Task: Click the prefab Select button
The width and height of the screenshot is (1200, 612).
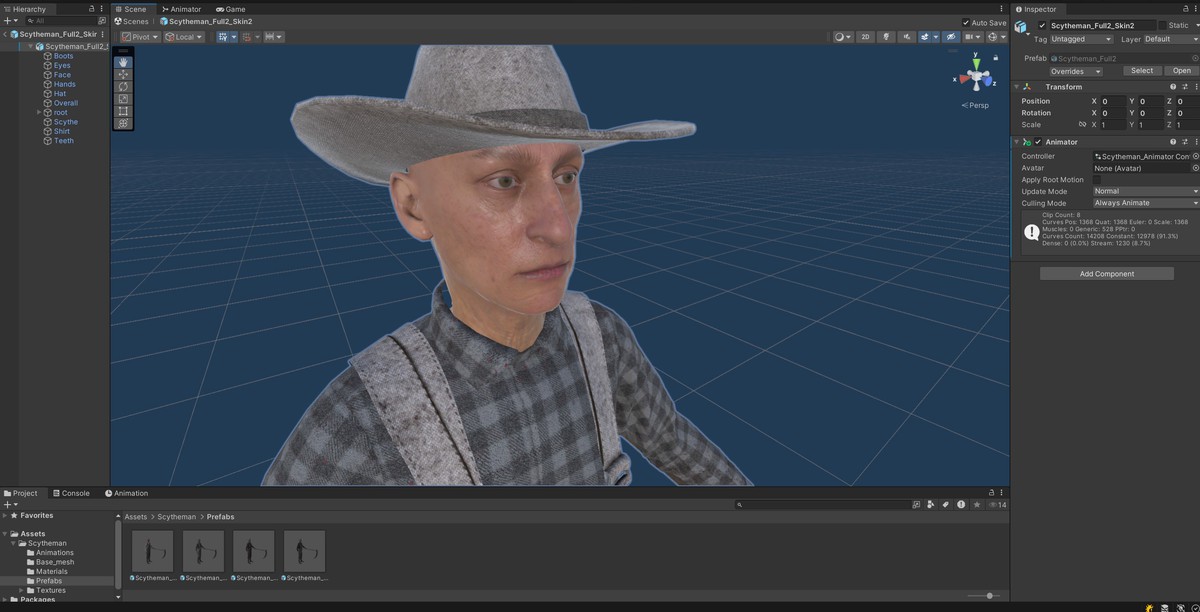Action: point(1142,71)
